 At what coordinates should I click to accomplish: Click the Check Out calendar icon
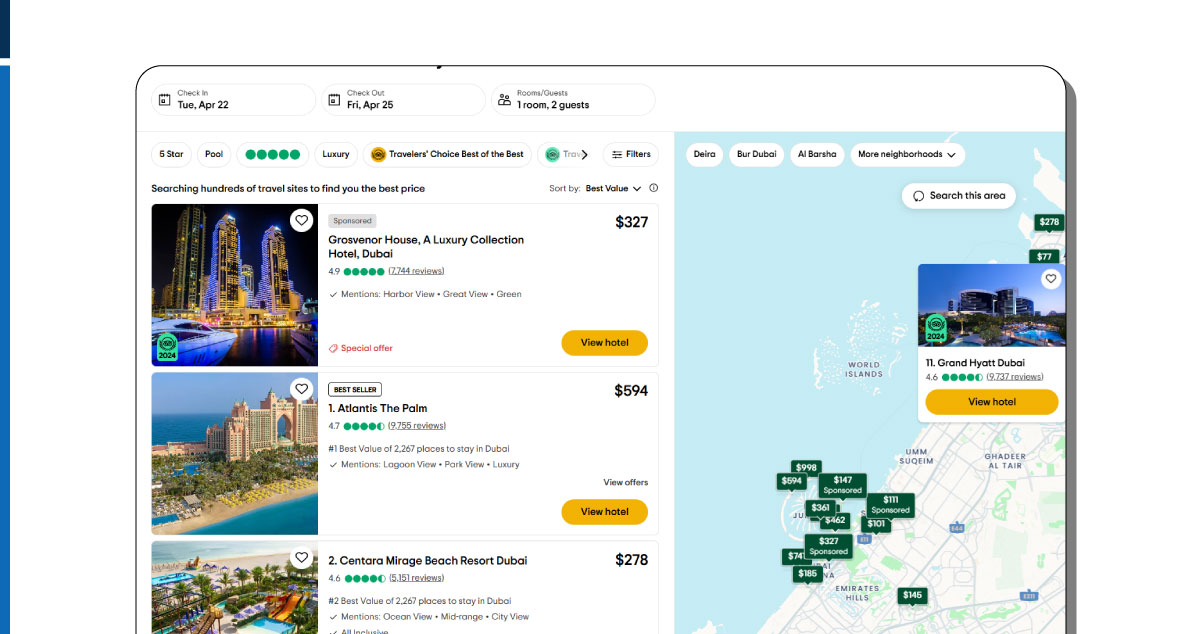pos(334,99)
